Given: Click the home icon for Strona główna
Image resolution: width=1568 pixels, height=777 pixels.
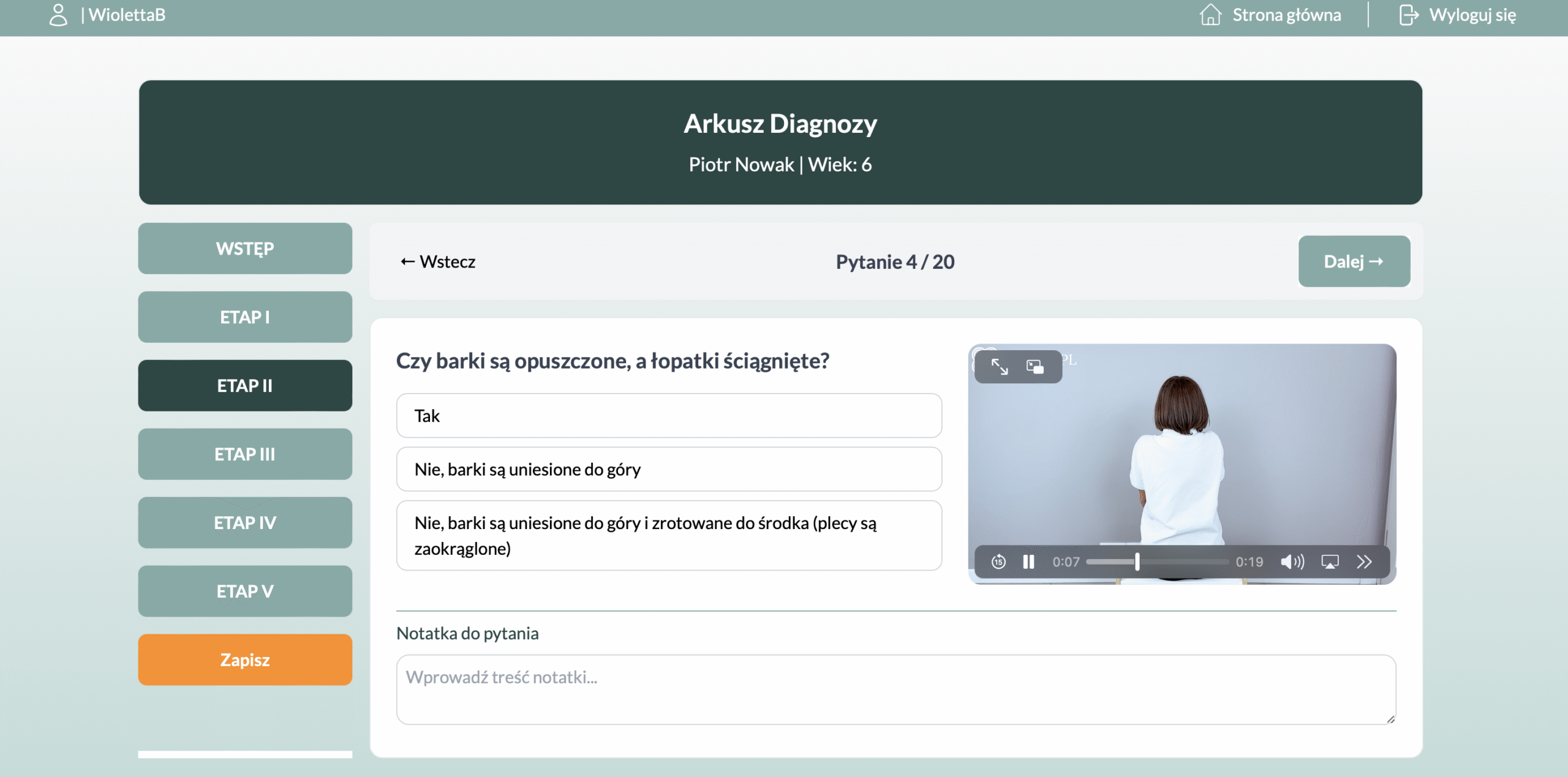Looking at the screenshot, I should [x=1210, y=15].
